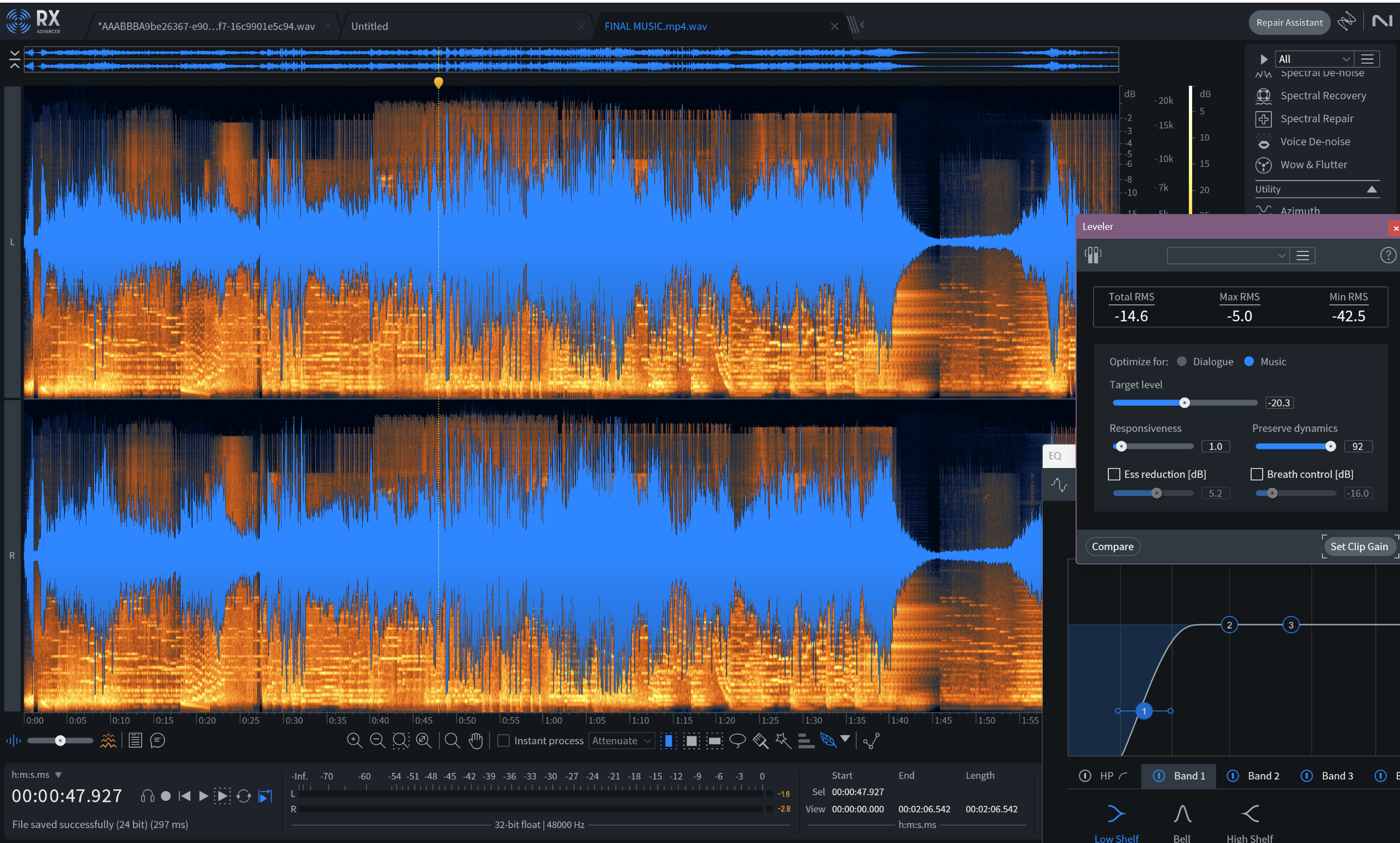Screen dimensions: 1400x843
Task: Click the Compare button in Leveler
Action: [1112, 546]
